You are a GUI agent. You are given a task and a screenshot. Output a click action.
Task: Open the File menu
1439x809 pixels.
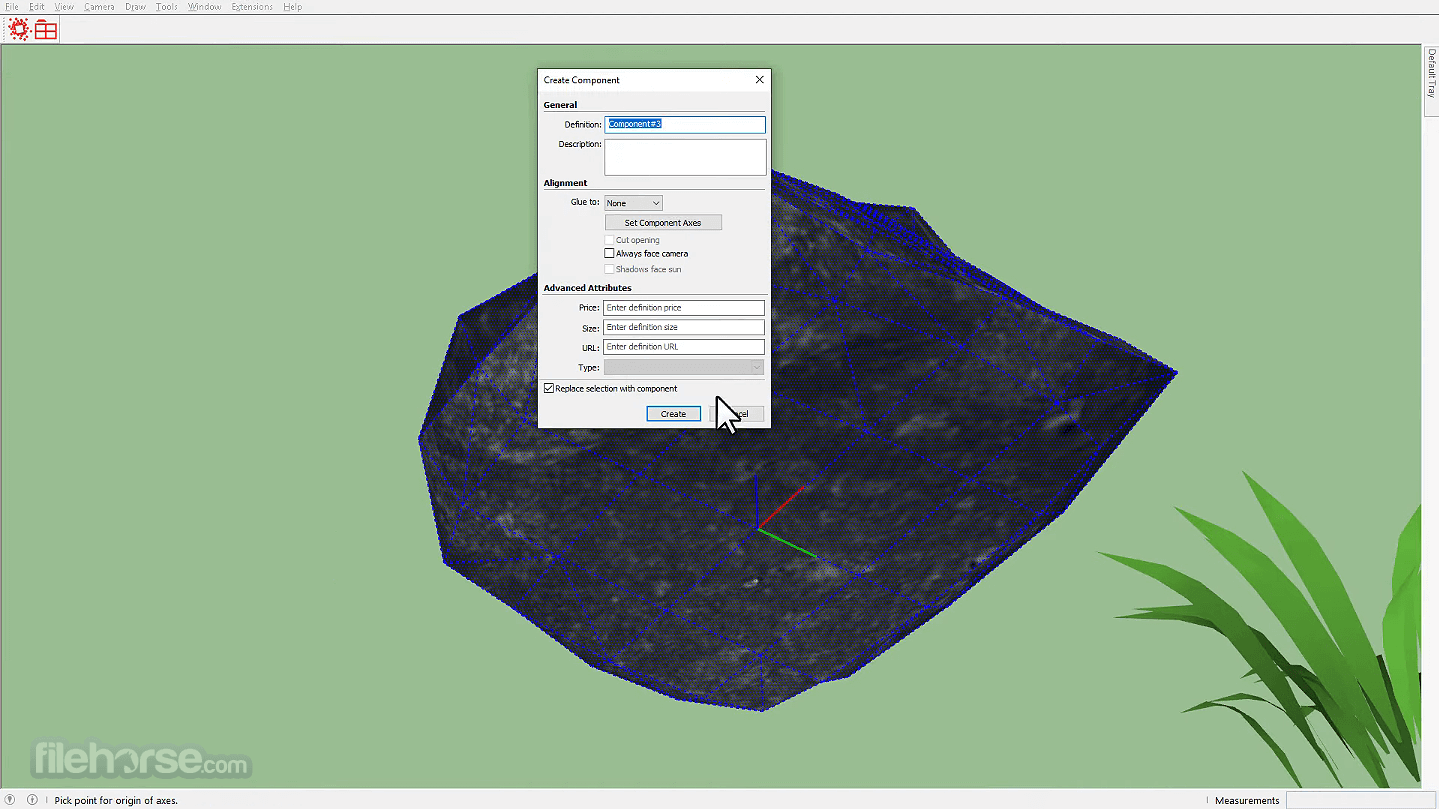point(12,7)
